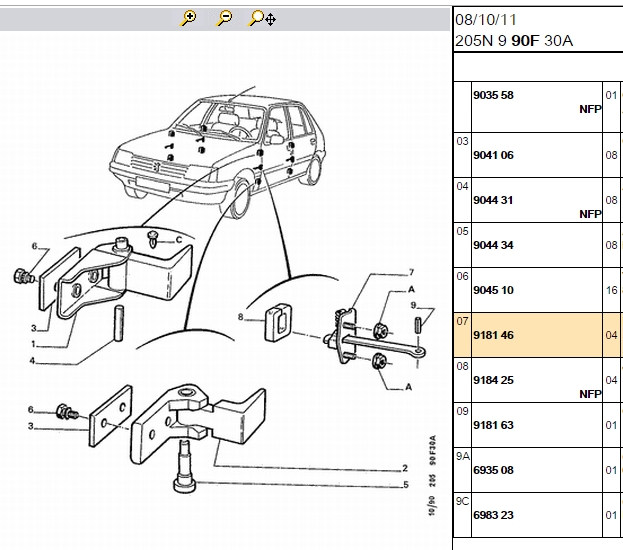Click quantity 08 in row 9041 06
Image resolution: width=623 pixels, height=550 pixels.
coord(611,155)
